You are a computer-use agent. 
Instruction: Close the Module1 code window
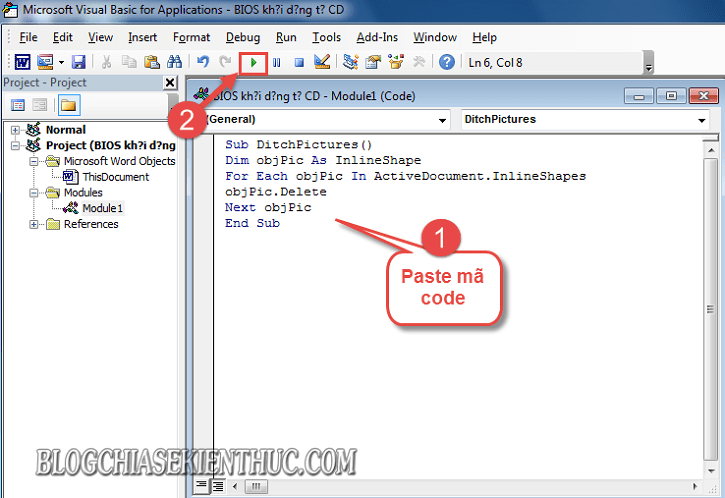pyautogui.click(x=703, y=96)
